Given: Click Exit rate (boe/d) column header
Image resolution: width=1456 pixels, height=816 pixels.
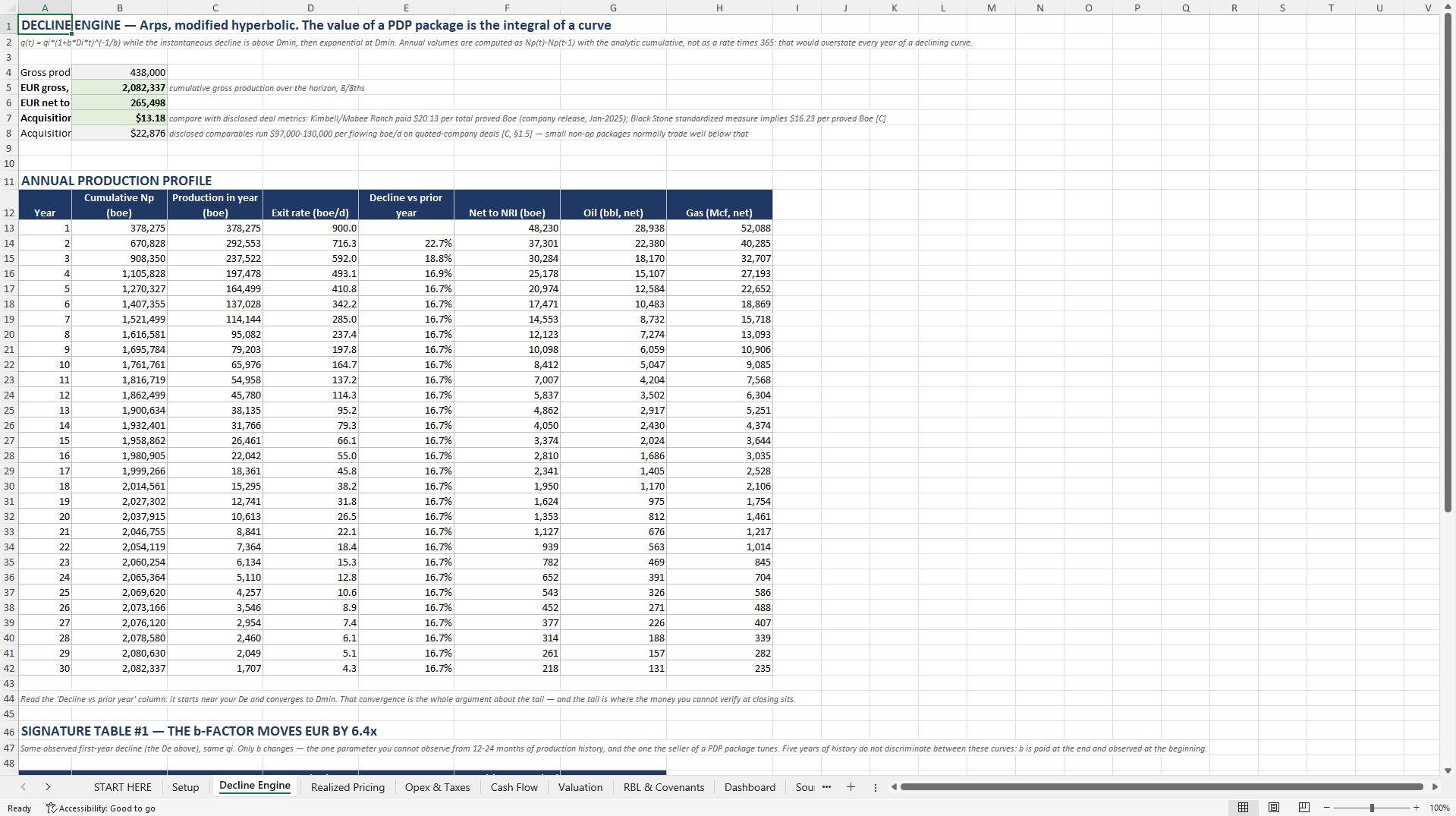Looking at the screenshot, I should click(310, 205).
